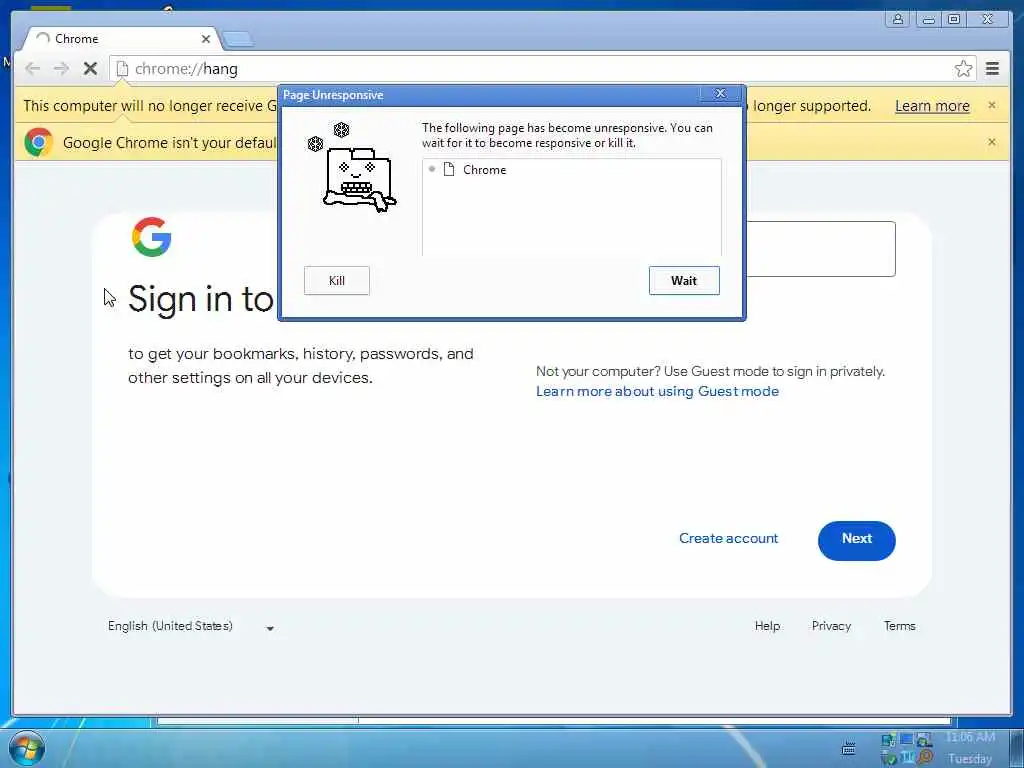Click the Chrome user profile button
The image size is (1024, 768).
tap(898, 19)
